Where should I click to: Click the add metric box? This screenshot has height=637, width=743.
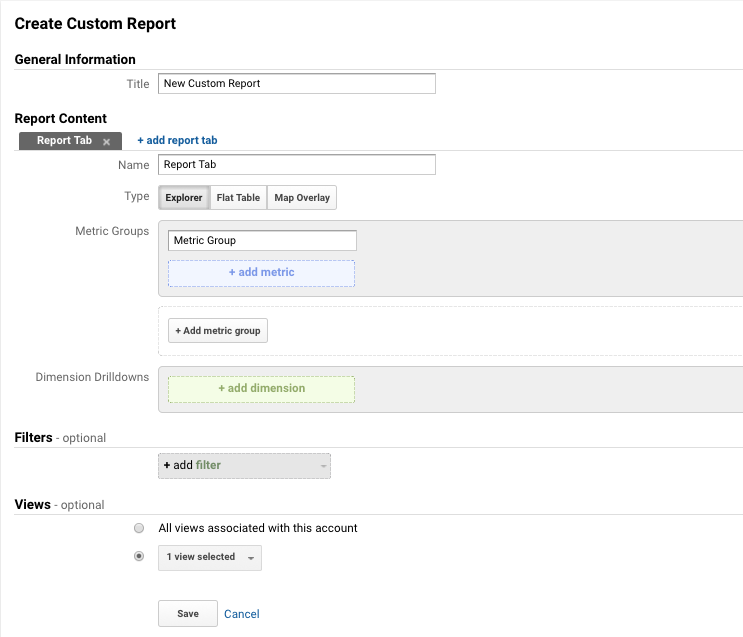point(261,272)
